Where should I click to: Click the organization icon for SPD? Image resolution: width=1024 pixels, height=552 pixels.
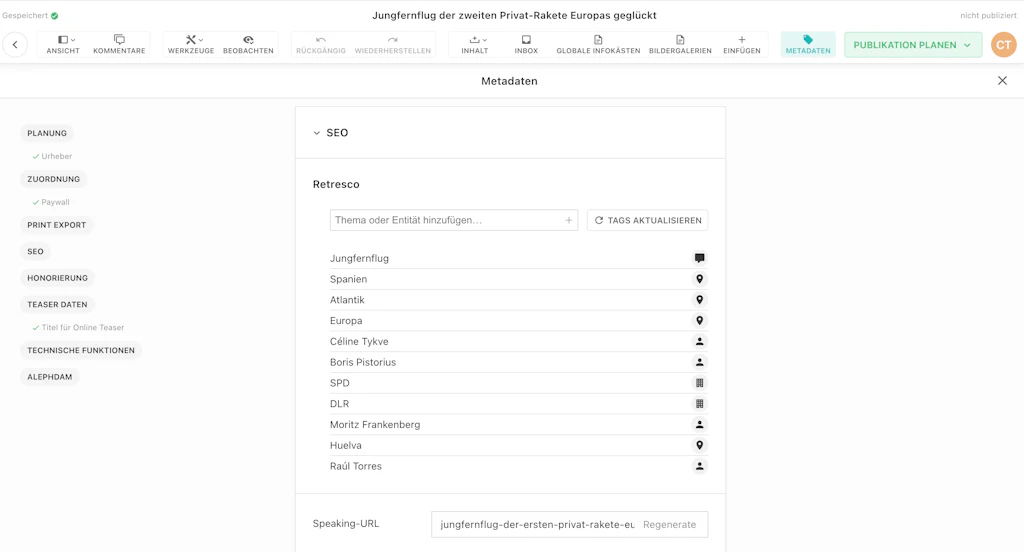[699, 383]
